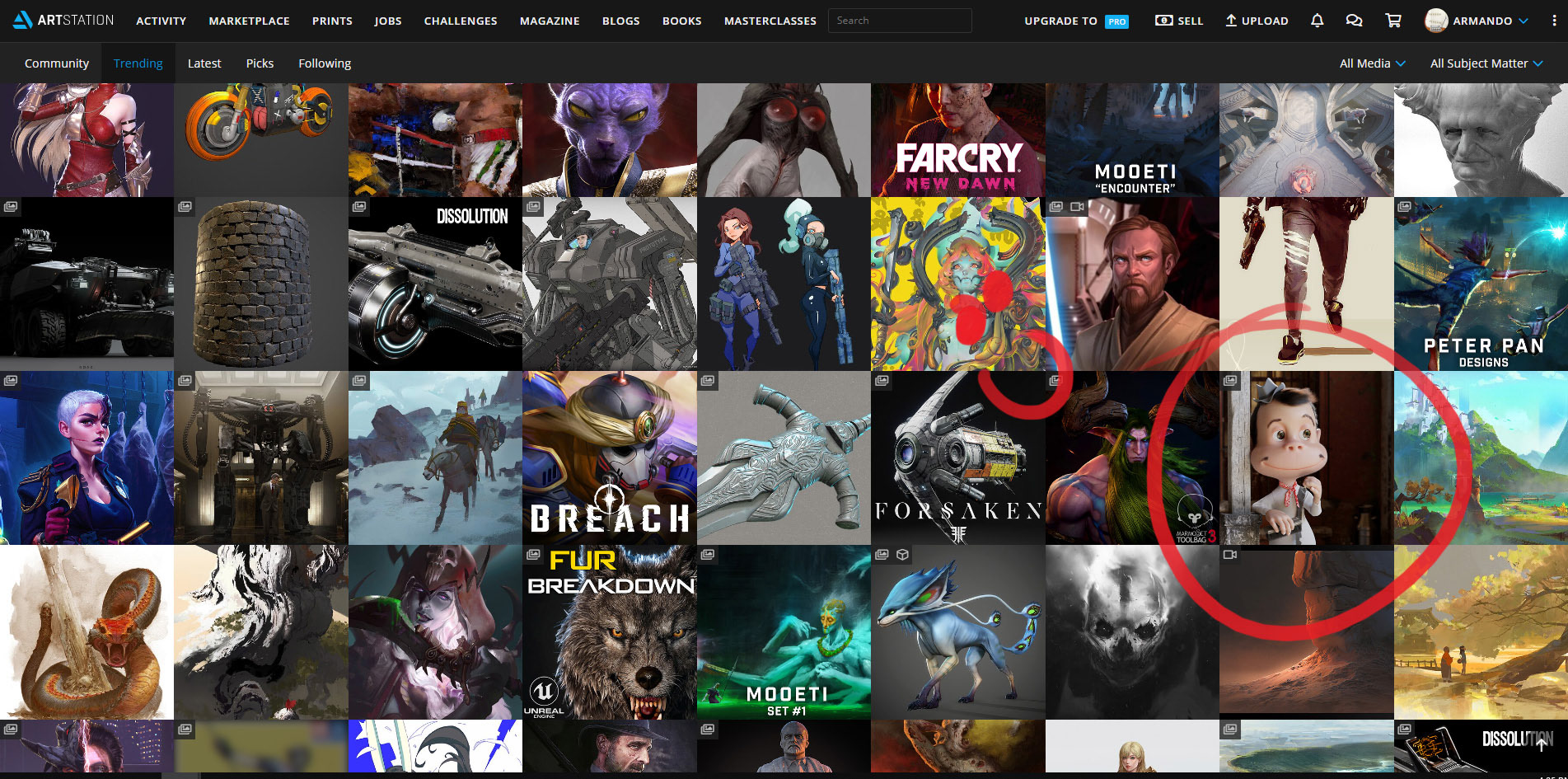Click multi-image icon on armored truck thumbnail
1568x779 pixels.
point(11,206)
